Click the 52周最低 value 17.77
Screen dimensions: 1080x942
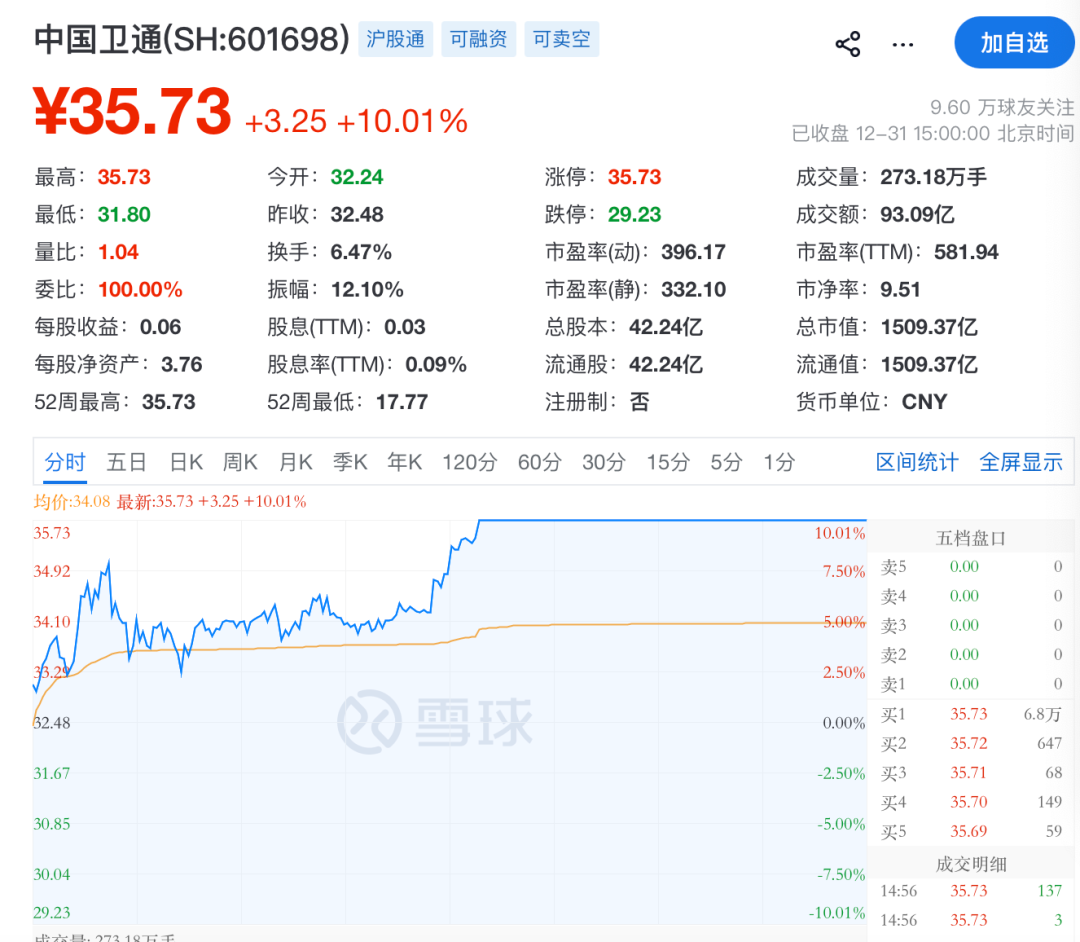[402, 401]
